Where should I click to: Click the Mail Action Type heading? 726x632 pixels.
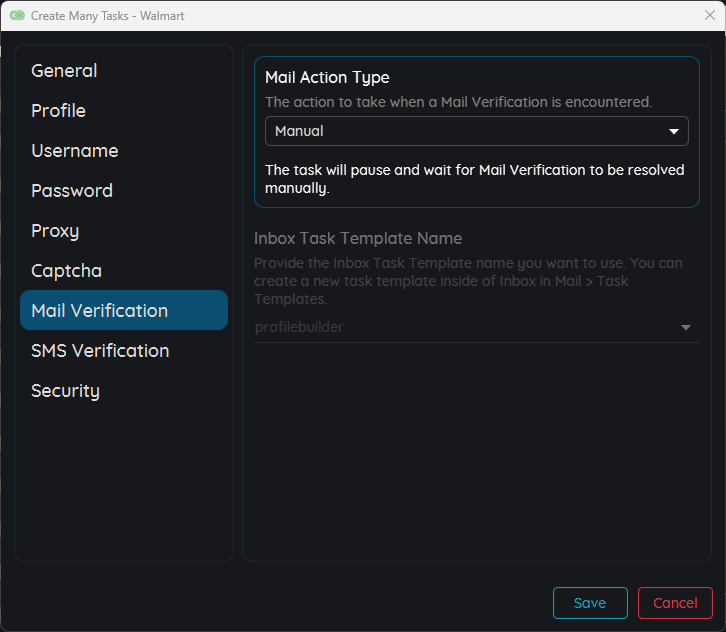point(327,78)
